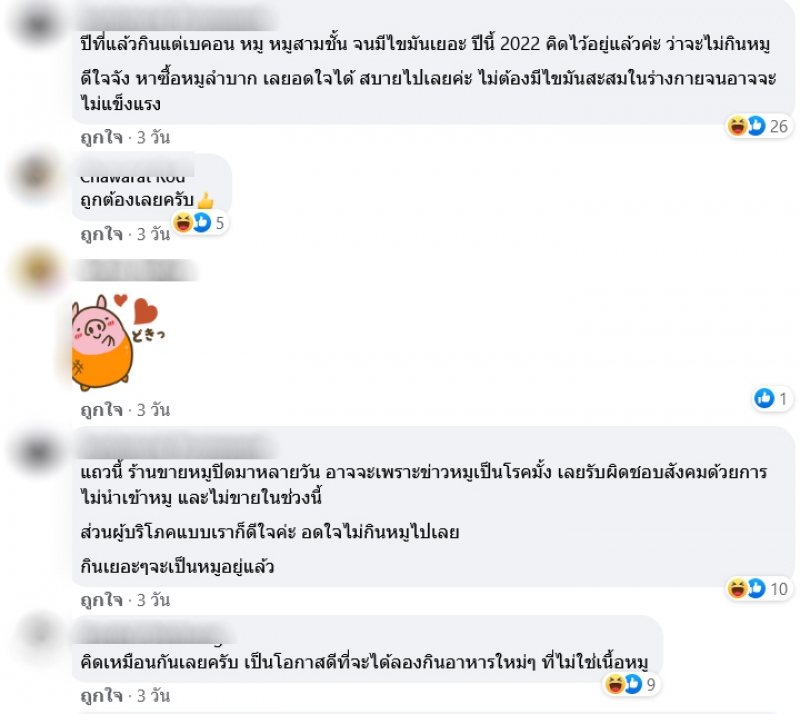800x714 pixels.
Task: Open the blurred name above the sticker
Action: 136,270
